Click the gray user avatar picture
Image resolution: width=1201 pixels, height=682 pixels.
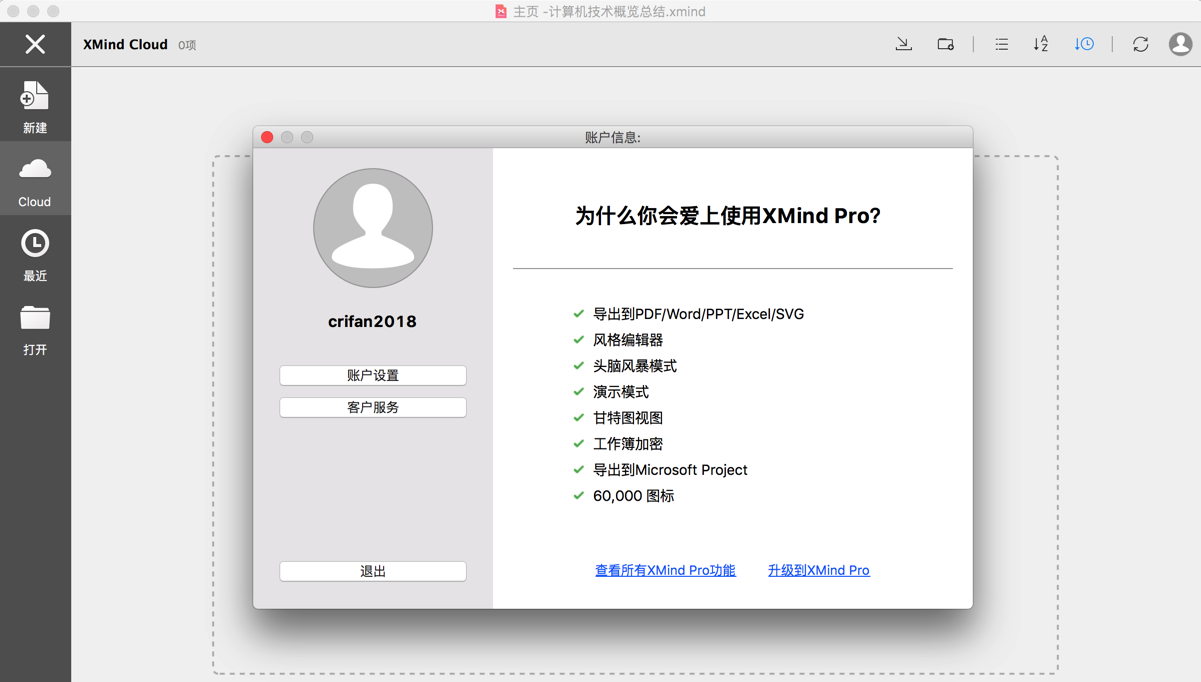coord(373,228)
